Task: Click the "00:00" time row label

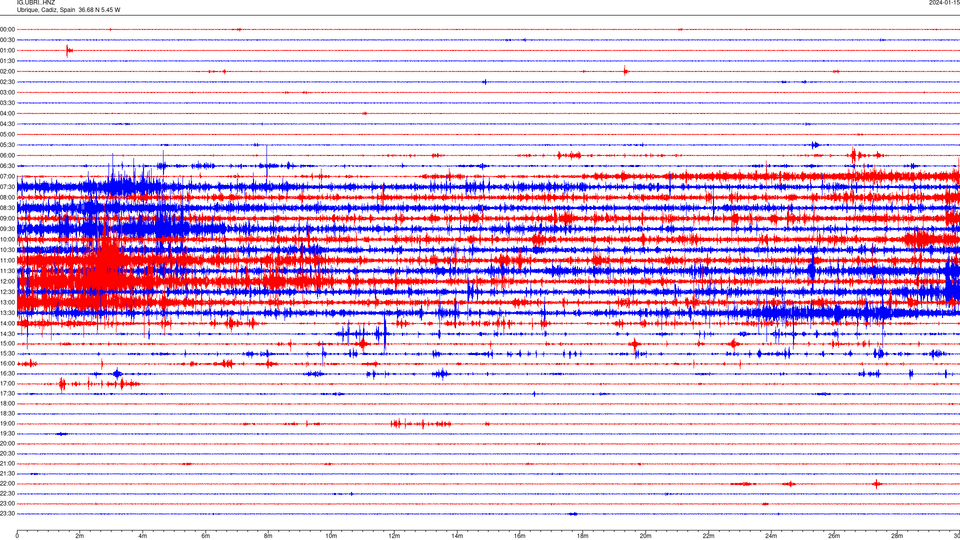Action: [x=7, y=29]
